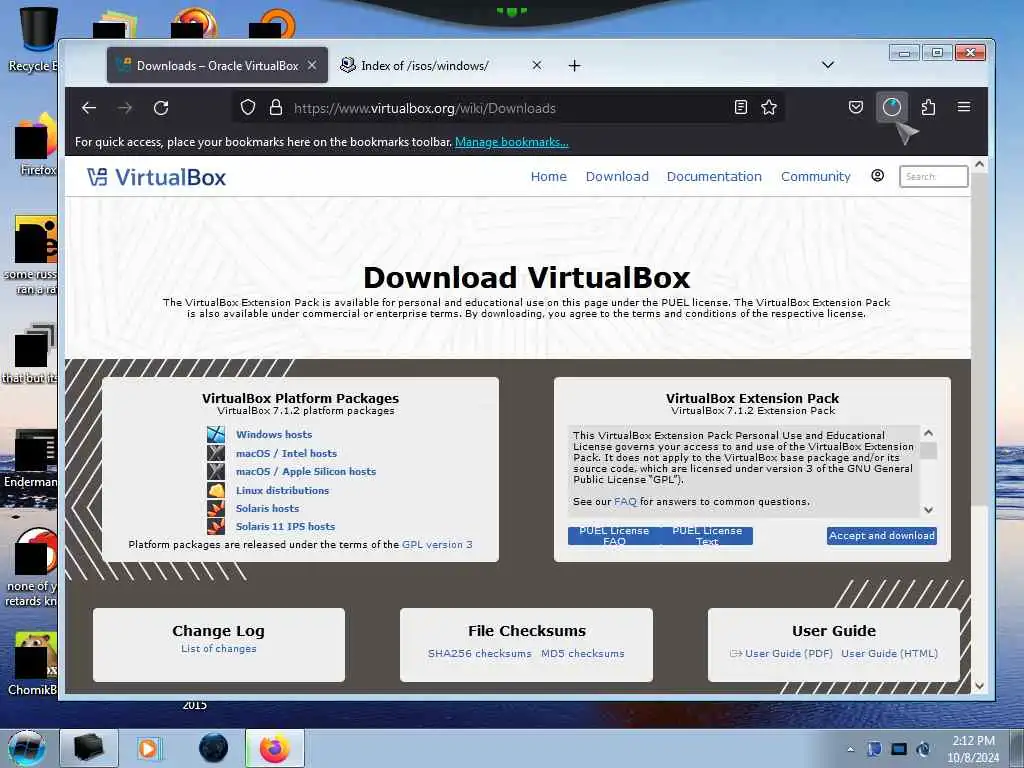Click the VirtualBox logo in site header
This screenshot has width=1024, height=768.
pyautogui.click(x=157, y=177)
